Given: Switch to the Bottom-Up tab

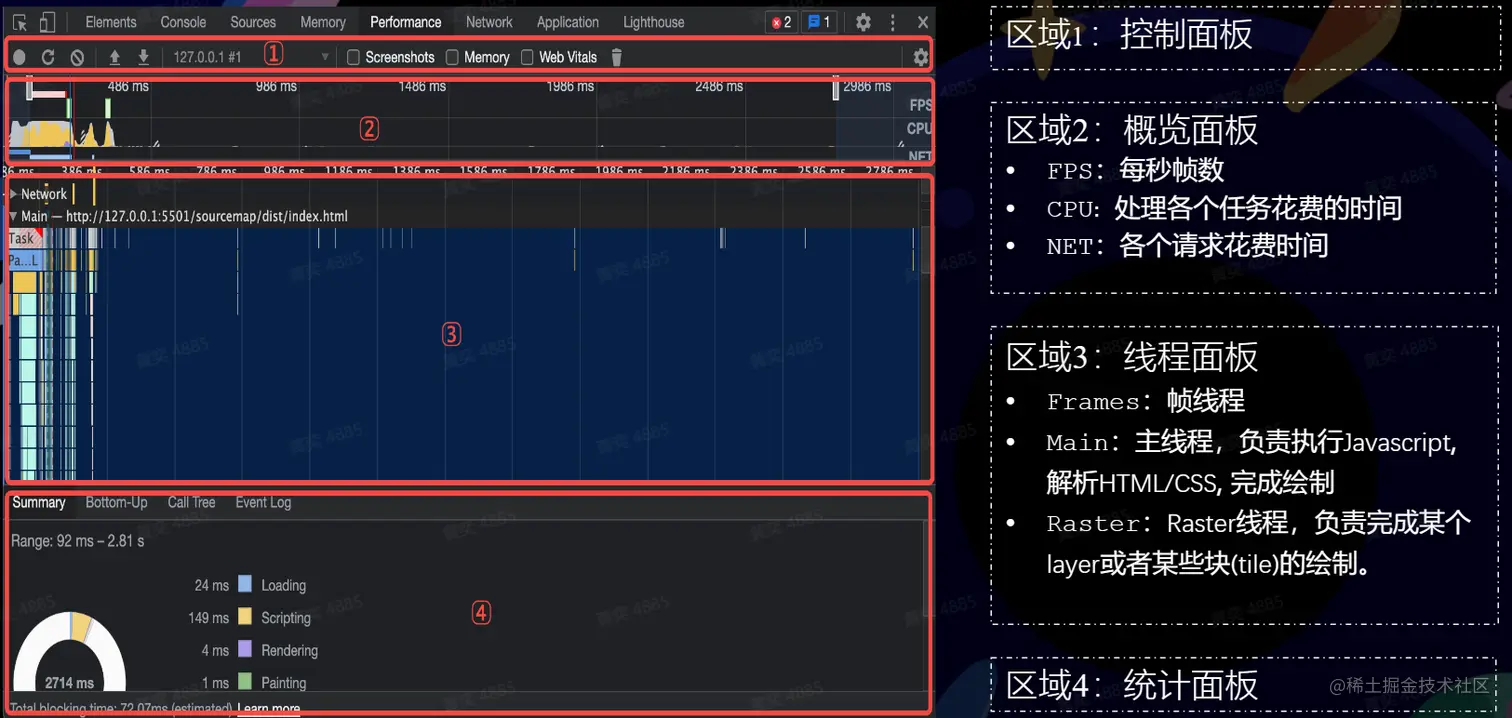Looking at the screenshot, I should (x=116, y=502).
